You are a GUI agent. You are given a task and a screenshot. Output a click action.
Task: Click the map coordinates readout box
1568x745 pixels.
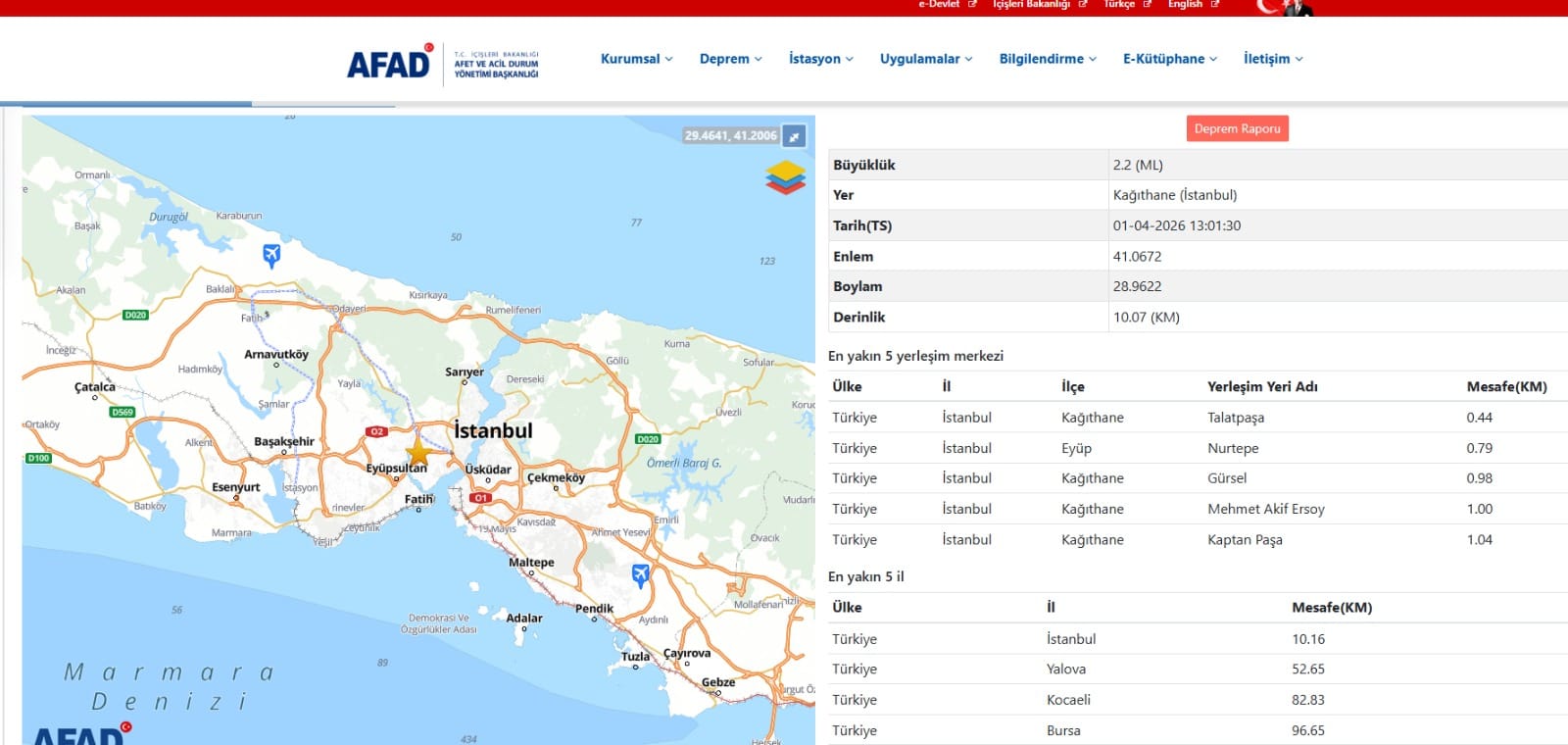pos(730,136)
